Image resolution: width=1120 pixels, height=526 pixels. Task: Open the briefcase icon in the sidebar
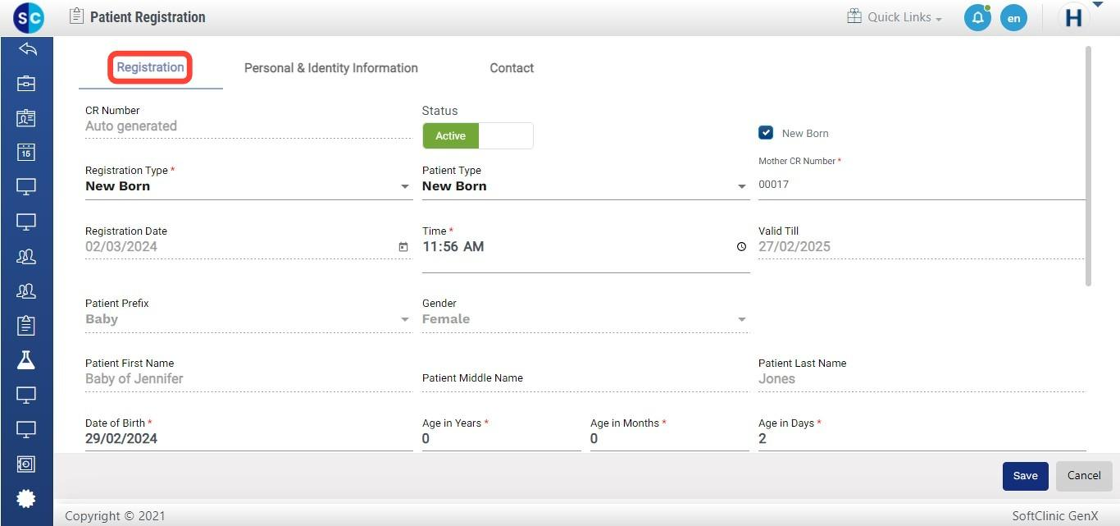[x=26, y=84]
